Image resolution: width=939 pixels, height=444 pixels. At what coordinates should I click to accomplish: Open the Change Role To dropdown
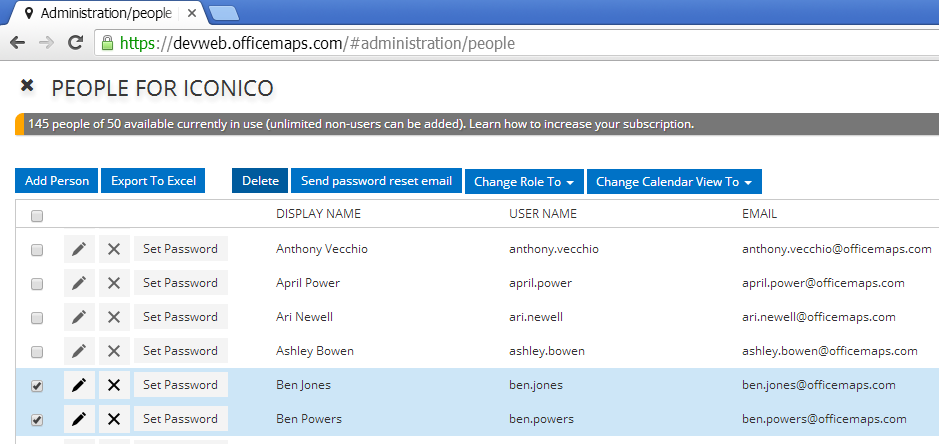point(524,182)
